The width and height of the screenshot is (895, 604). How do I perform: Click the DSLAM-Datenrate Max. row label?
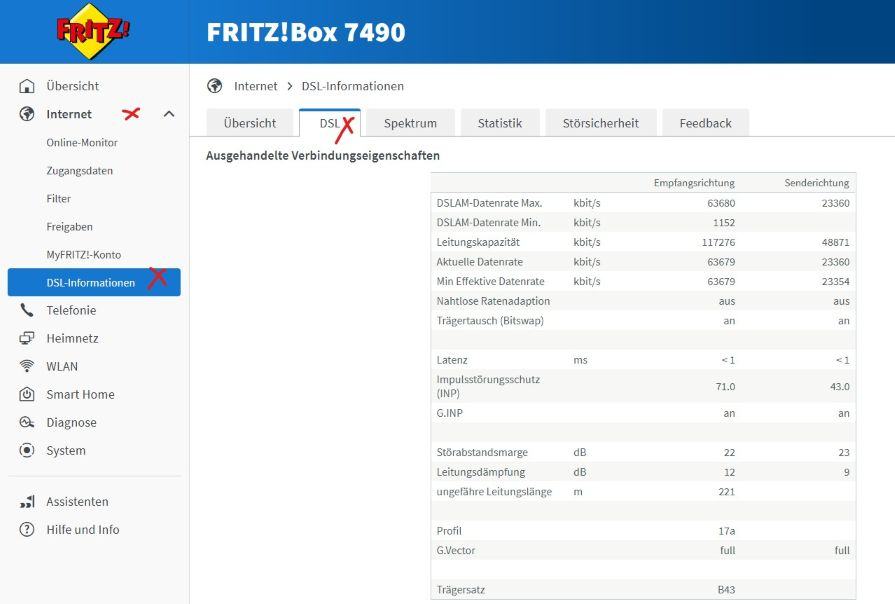coord(489,203)
